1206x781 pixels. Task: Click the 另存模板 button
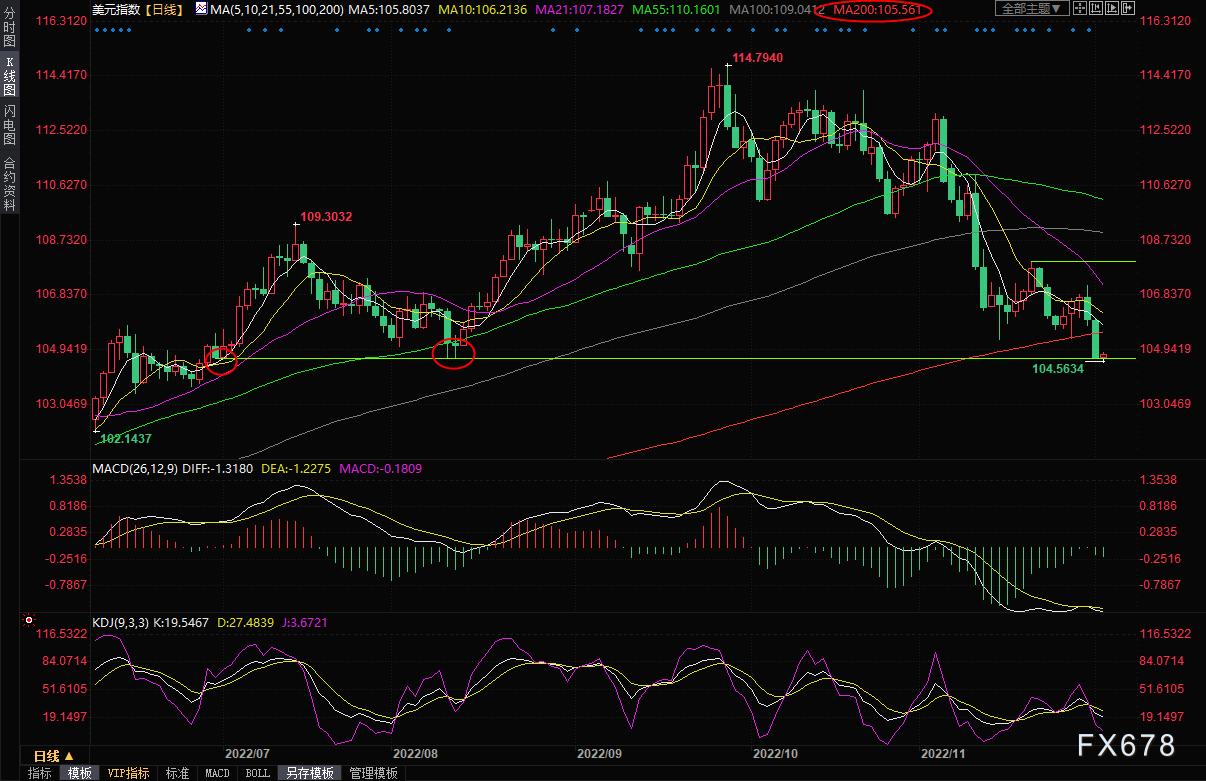[x=309, y=773]
